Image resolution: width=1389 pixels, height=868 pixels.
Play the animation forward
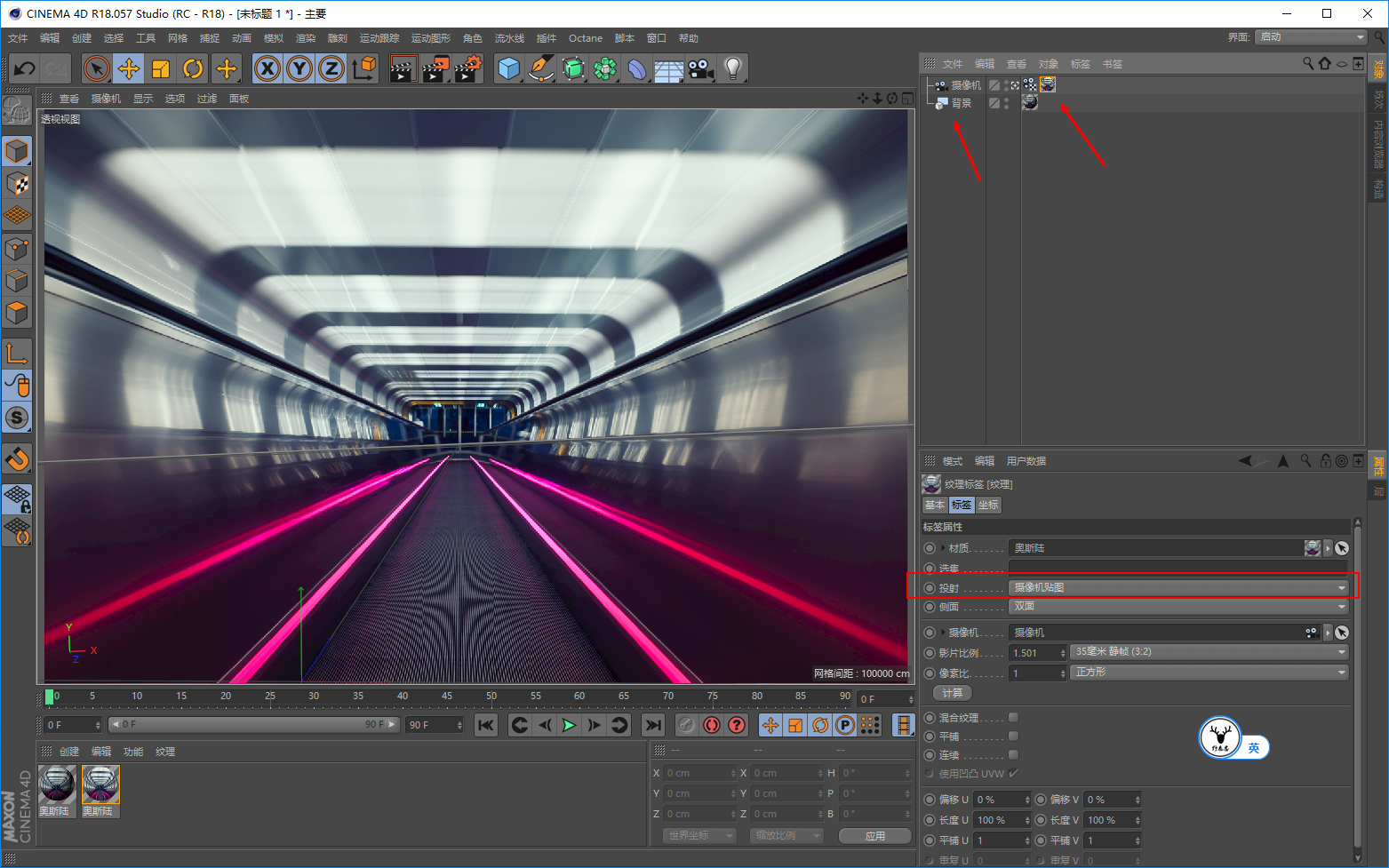click(569, 725)
